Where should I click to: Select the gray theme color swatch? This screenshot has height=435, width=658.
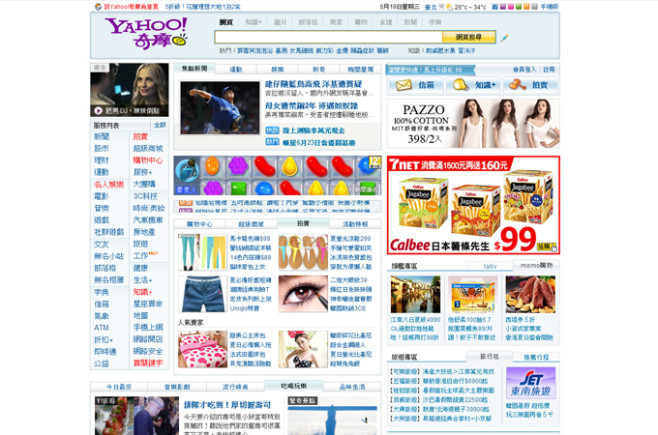[535, 7]
